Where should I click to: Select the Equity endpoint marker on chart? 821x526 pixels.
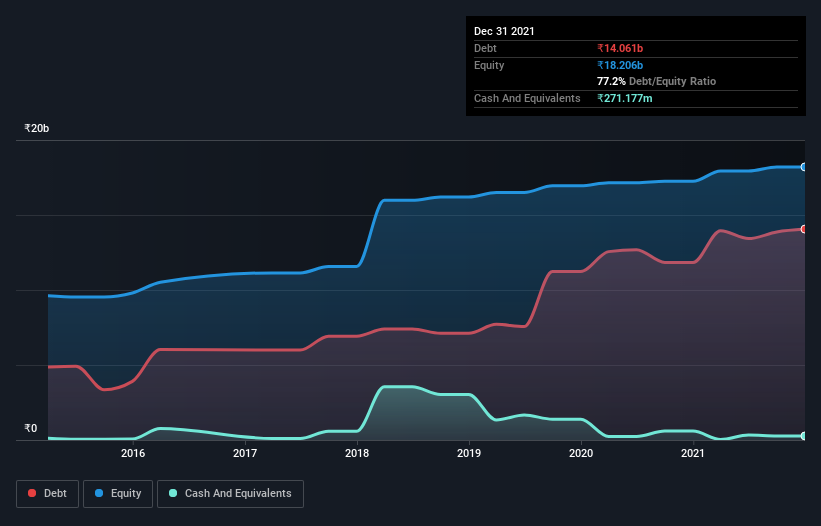(804, 167)
